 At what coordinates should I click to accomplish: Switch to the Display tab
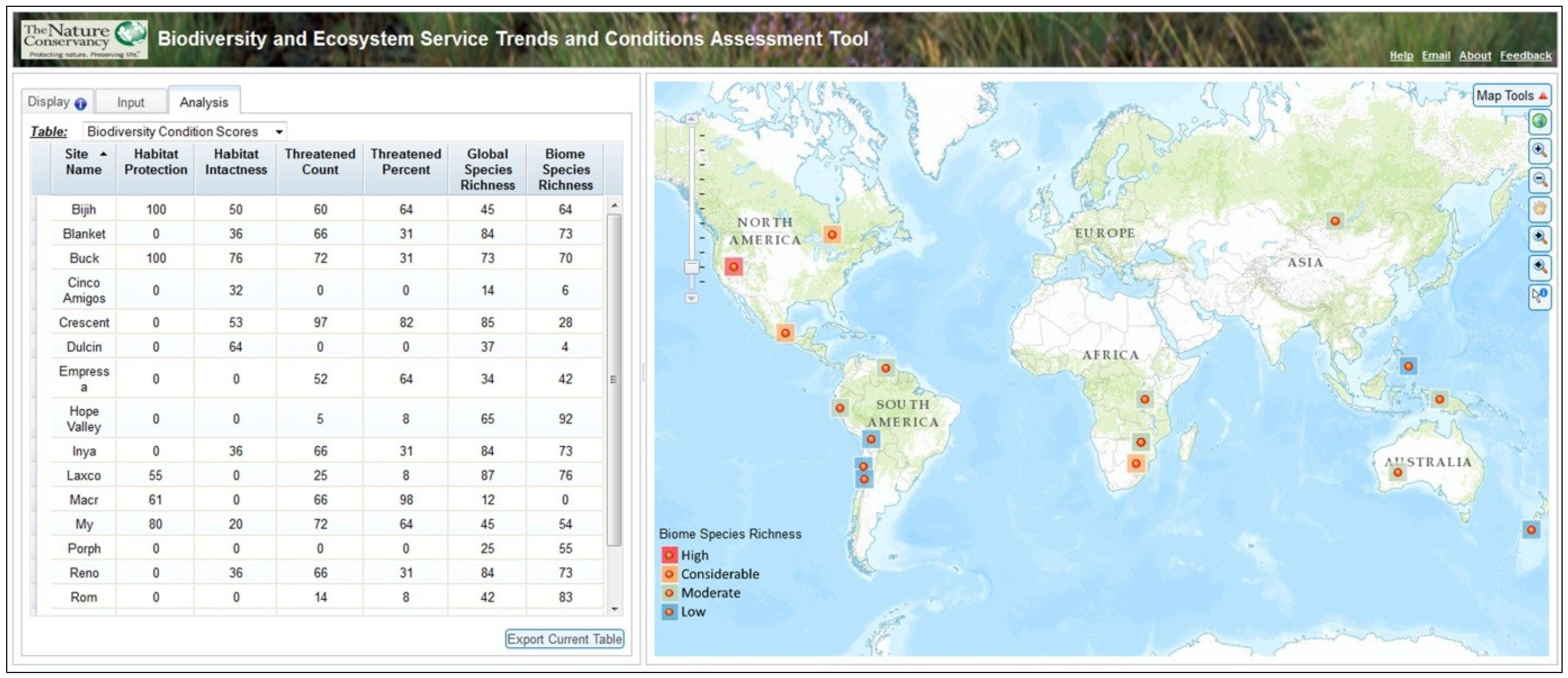tap(49, 102)
